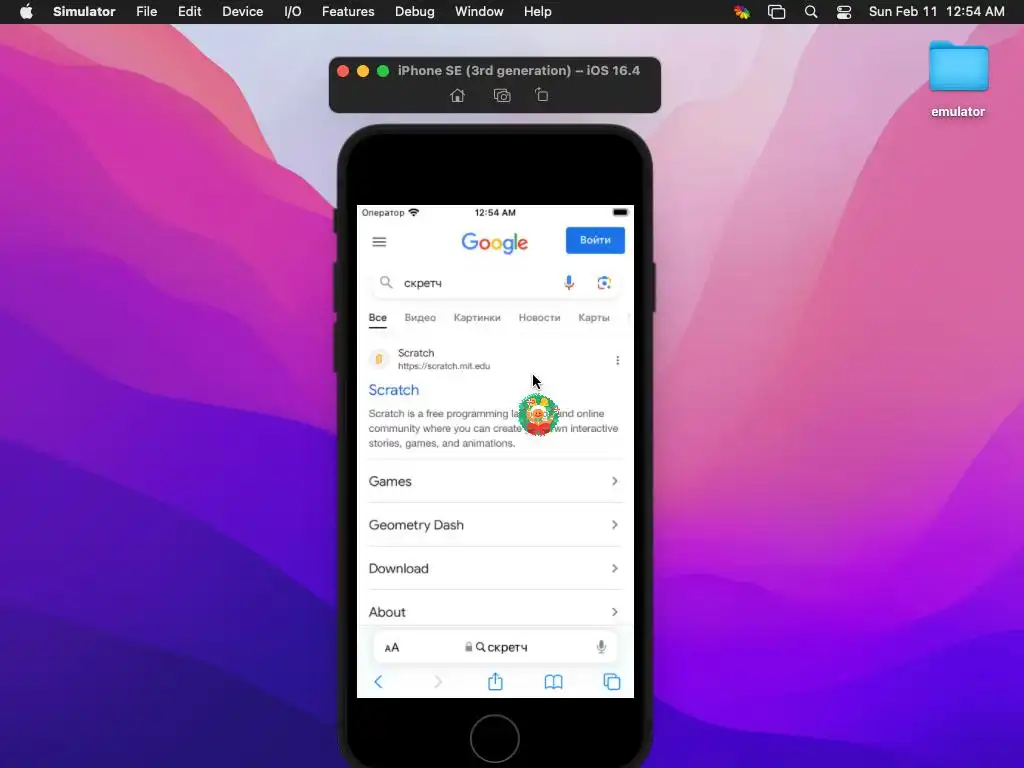Open the Help menu
The image size is (1024, 768).
pyautogui.click(x=537, y=12)
